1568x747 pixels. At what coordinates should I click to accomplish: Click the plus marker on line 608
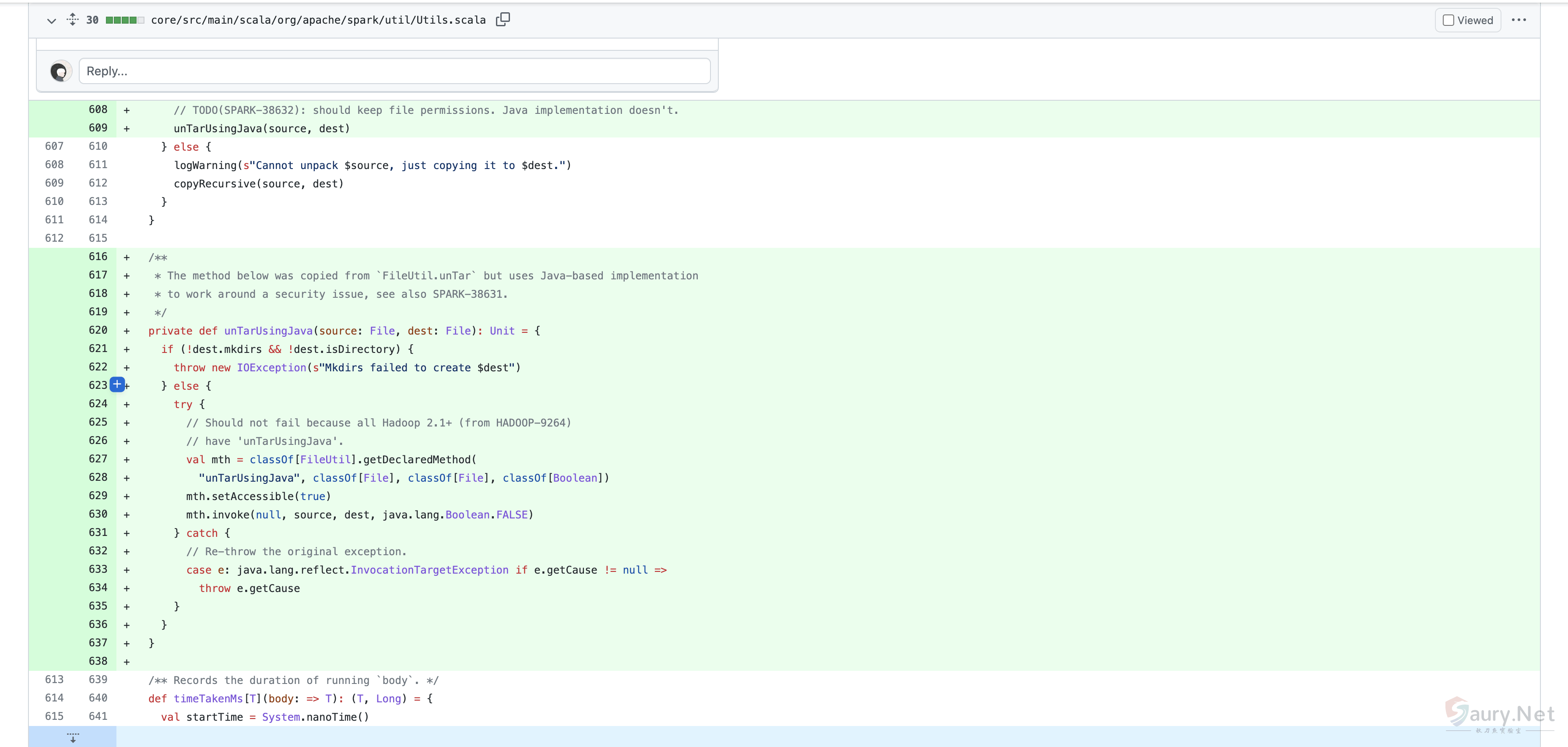click(127, 110)
